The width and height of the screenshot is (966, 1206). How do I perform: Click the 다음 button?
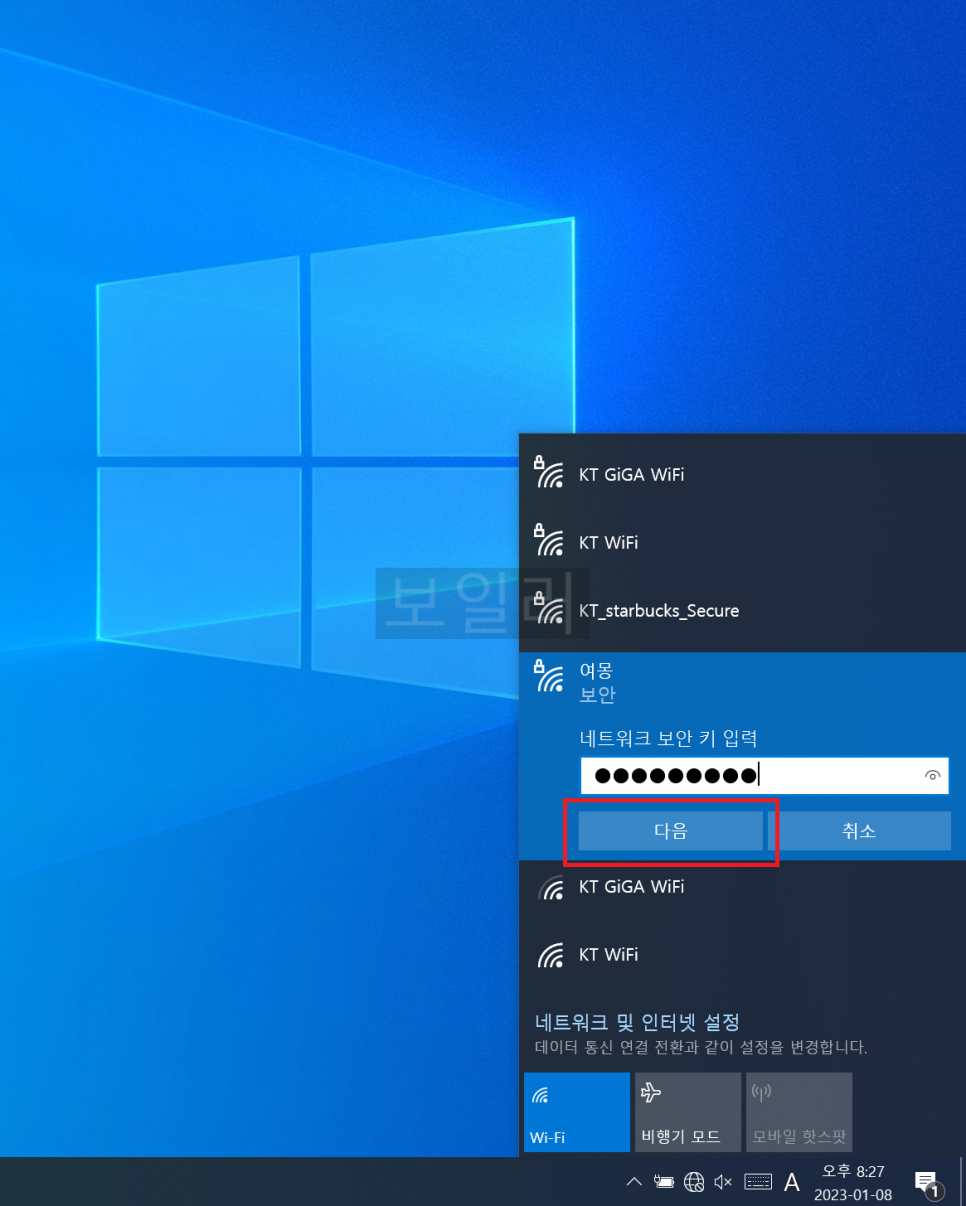point(670,831)
